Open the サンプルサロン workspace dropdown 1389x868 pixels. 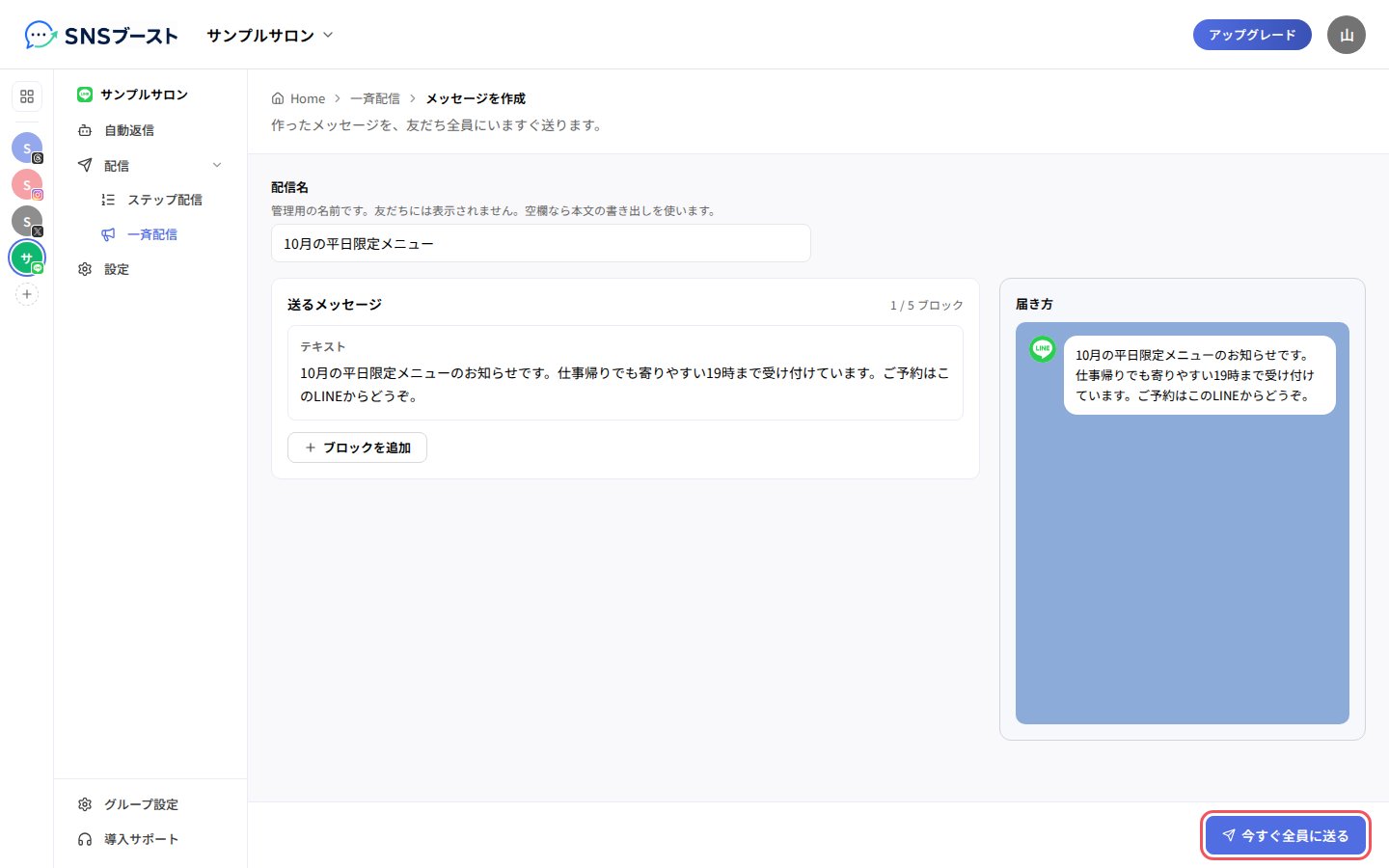270,36
